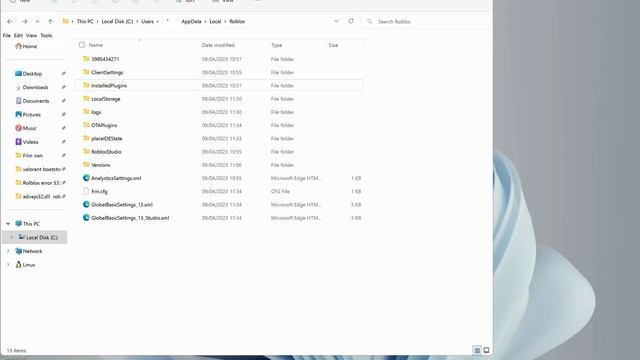Image resolution: width=640 pixels, height=360 pixels.
Task: Open Music quick access item
Action: [26, 128]
